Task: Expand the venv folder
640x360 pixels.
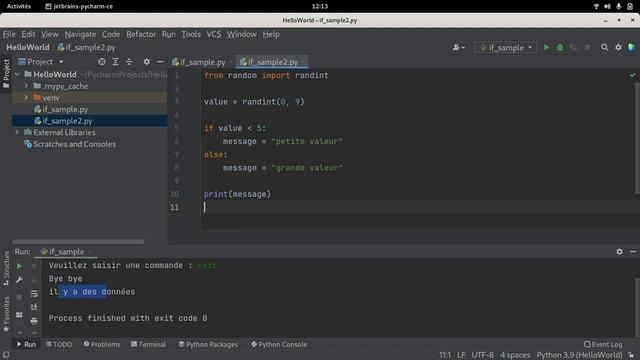Action: point(26,98)
